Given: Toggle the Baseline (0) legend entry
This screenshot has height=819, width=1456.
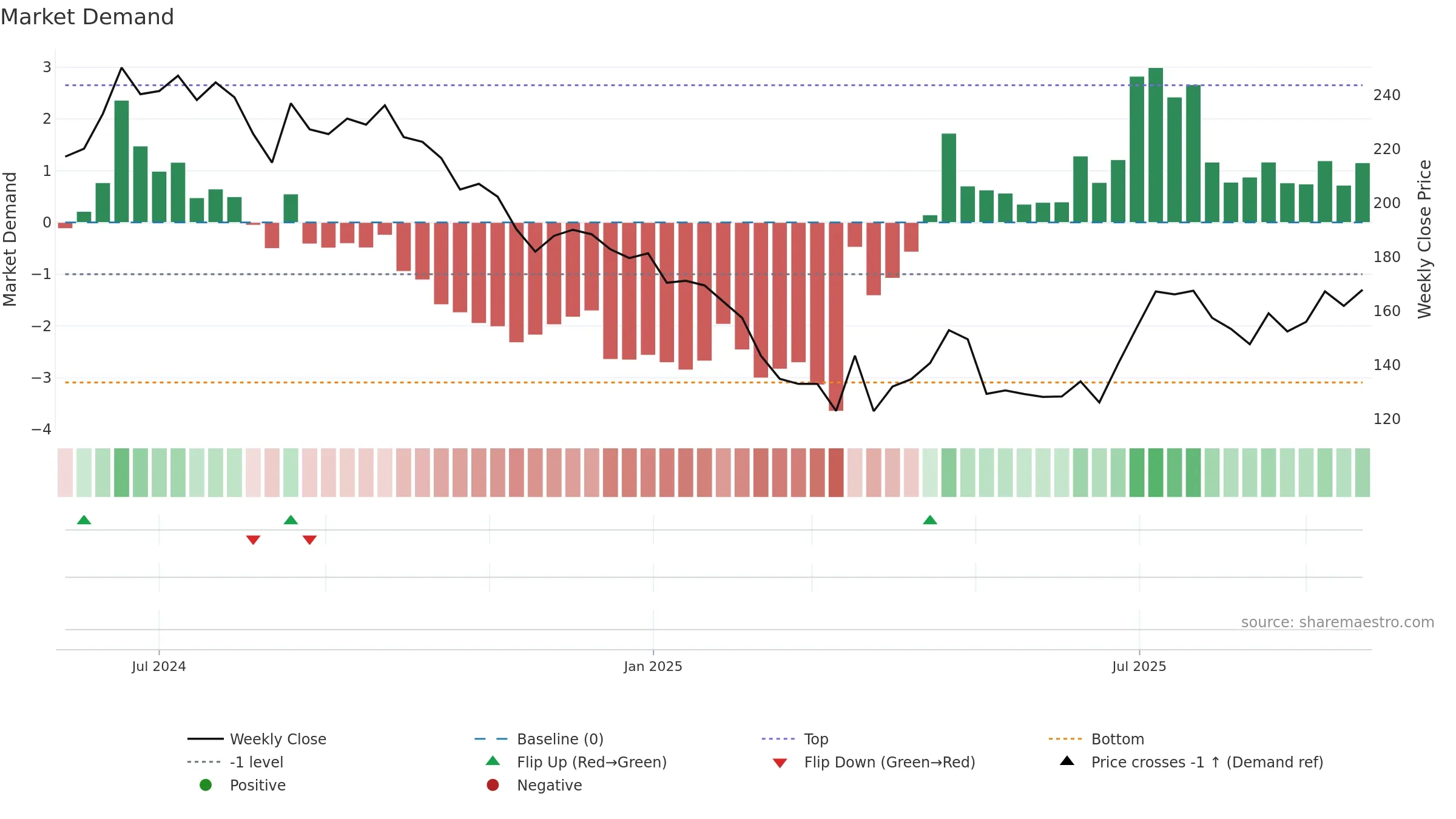Looking at the screenshot, I should pyautogui.click(x=539, y=739).
